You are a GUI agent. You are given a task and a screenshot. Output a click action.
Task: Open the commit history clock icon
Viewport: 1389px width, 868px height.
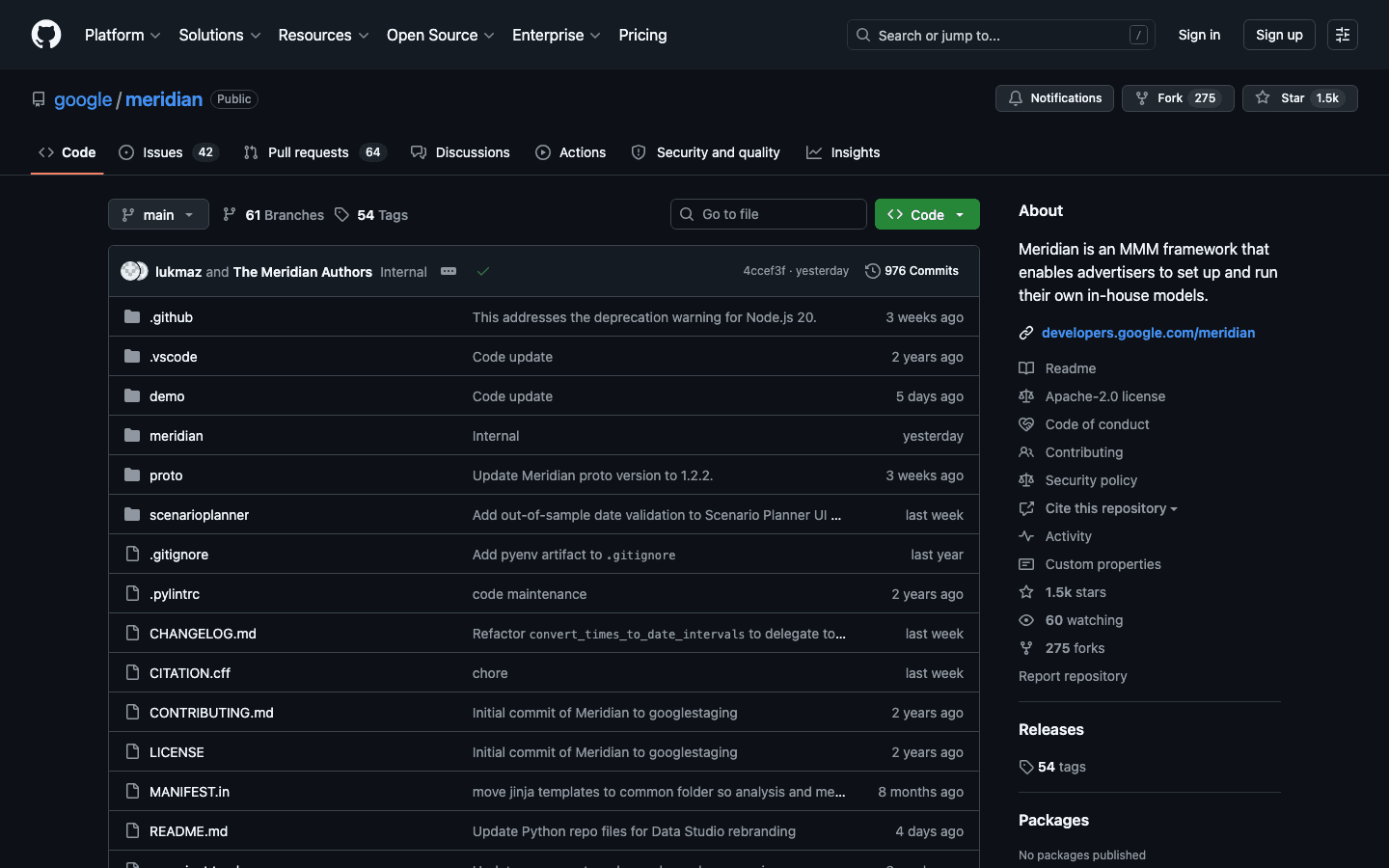[872, 271]
